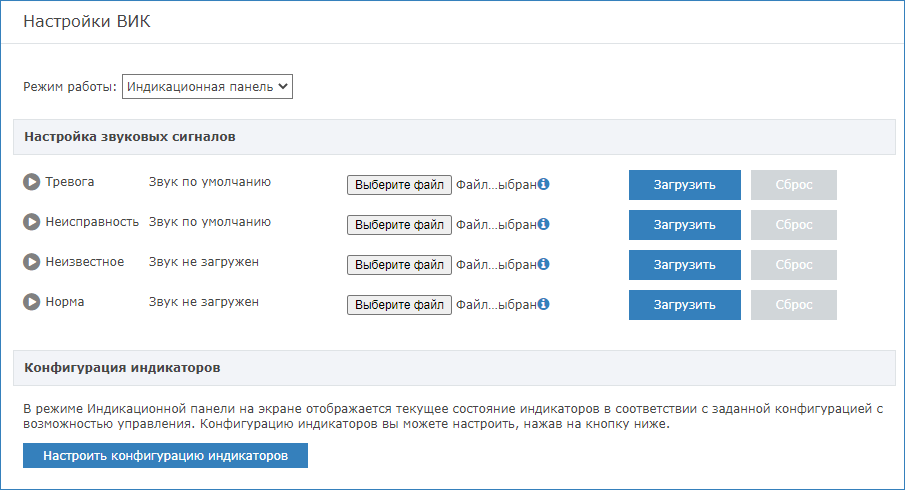Upload the Норма sound with Загрузить
Viewport: 905px width, 490px height.
[684, 305]
